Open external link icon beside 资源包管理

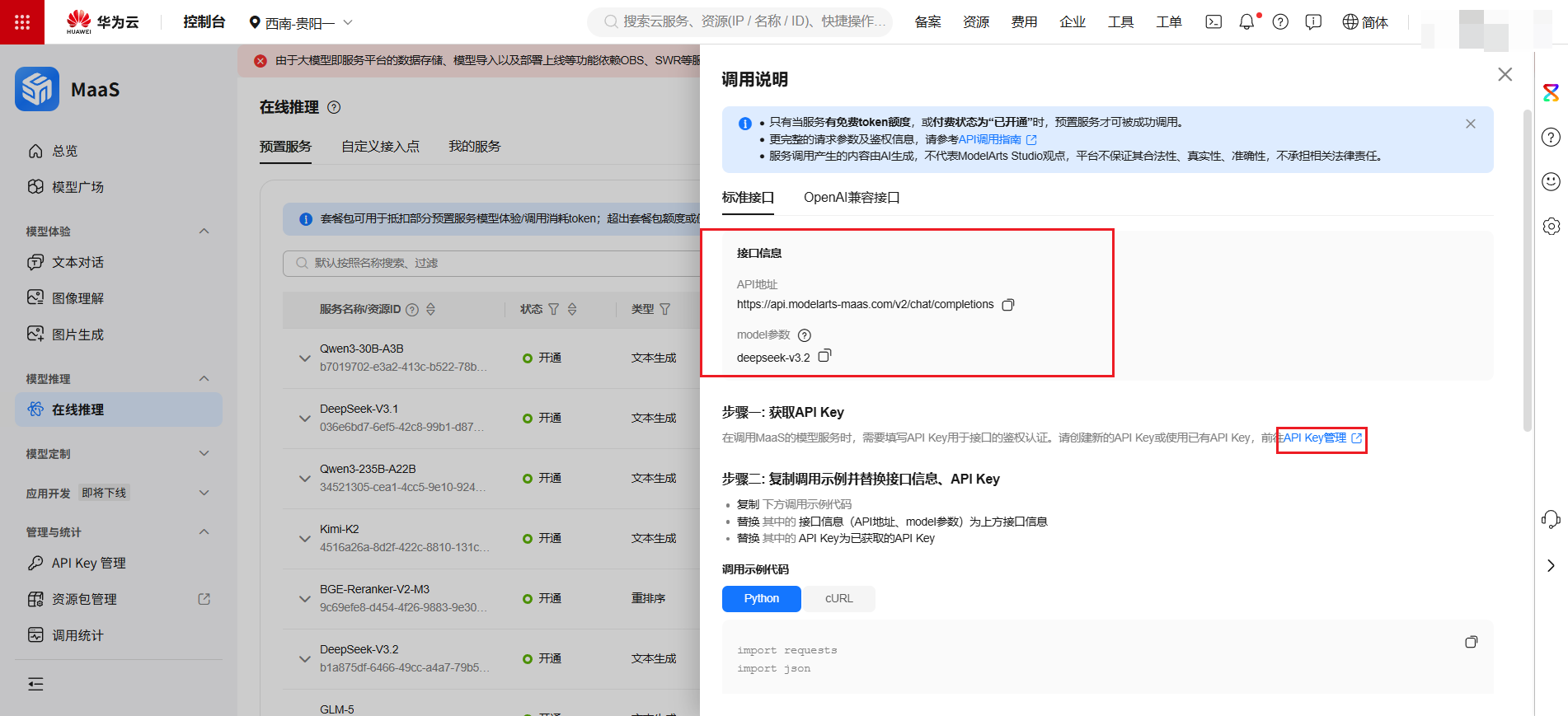pos(204,599)
